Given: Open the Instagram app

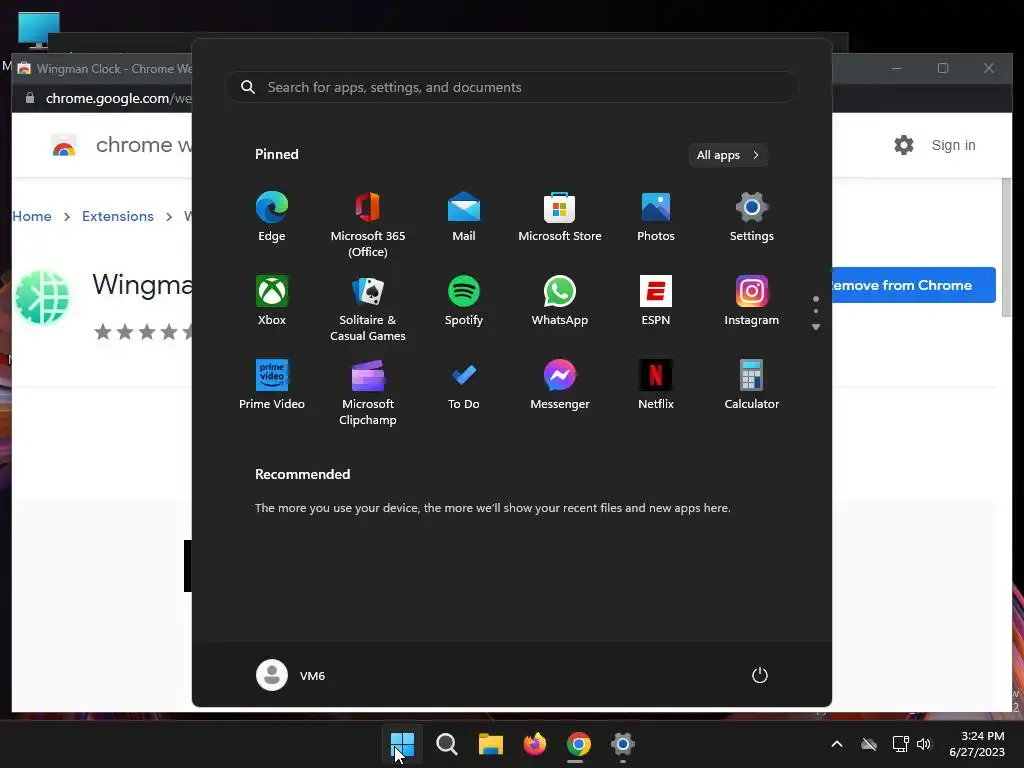Looking at the screenshot, I should 752,301.
